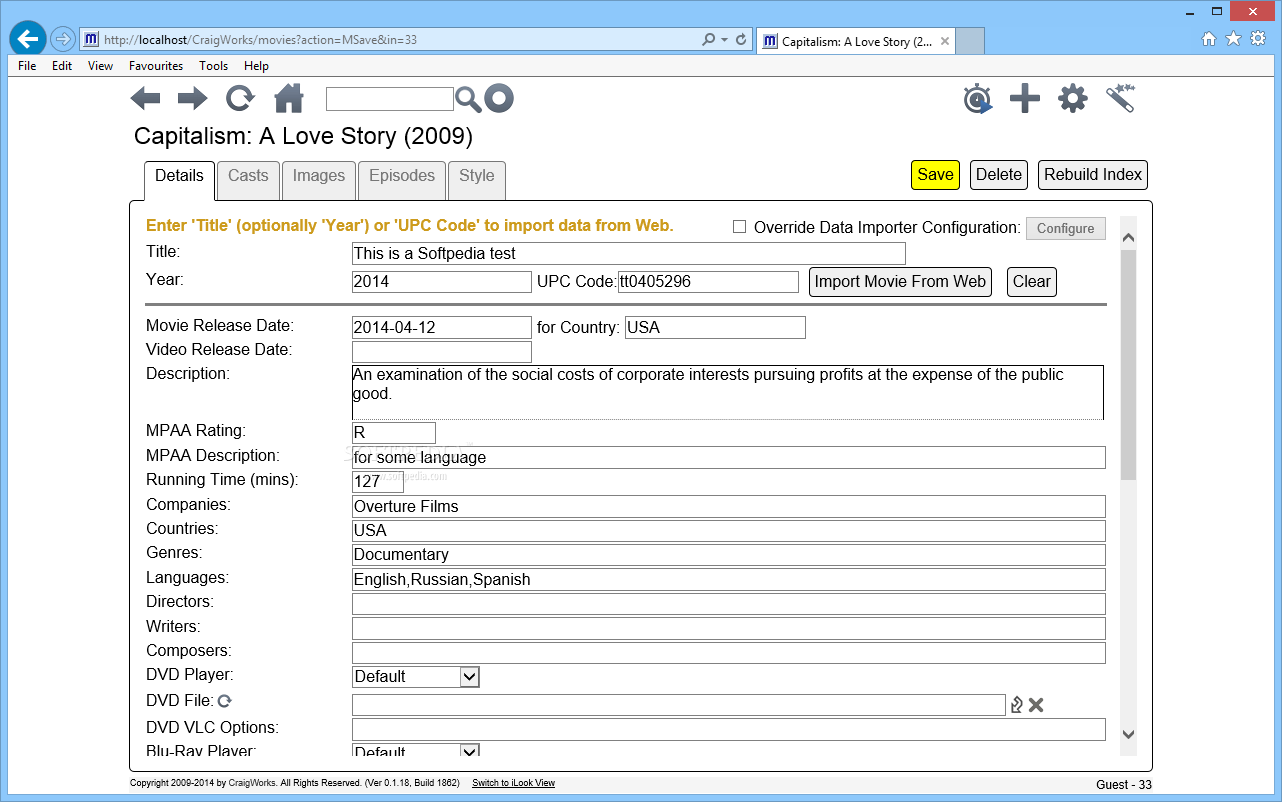Open the app home page icon
1282x802 pixels.
point(289,98)
